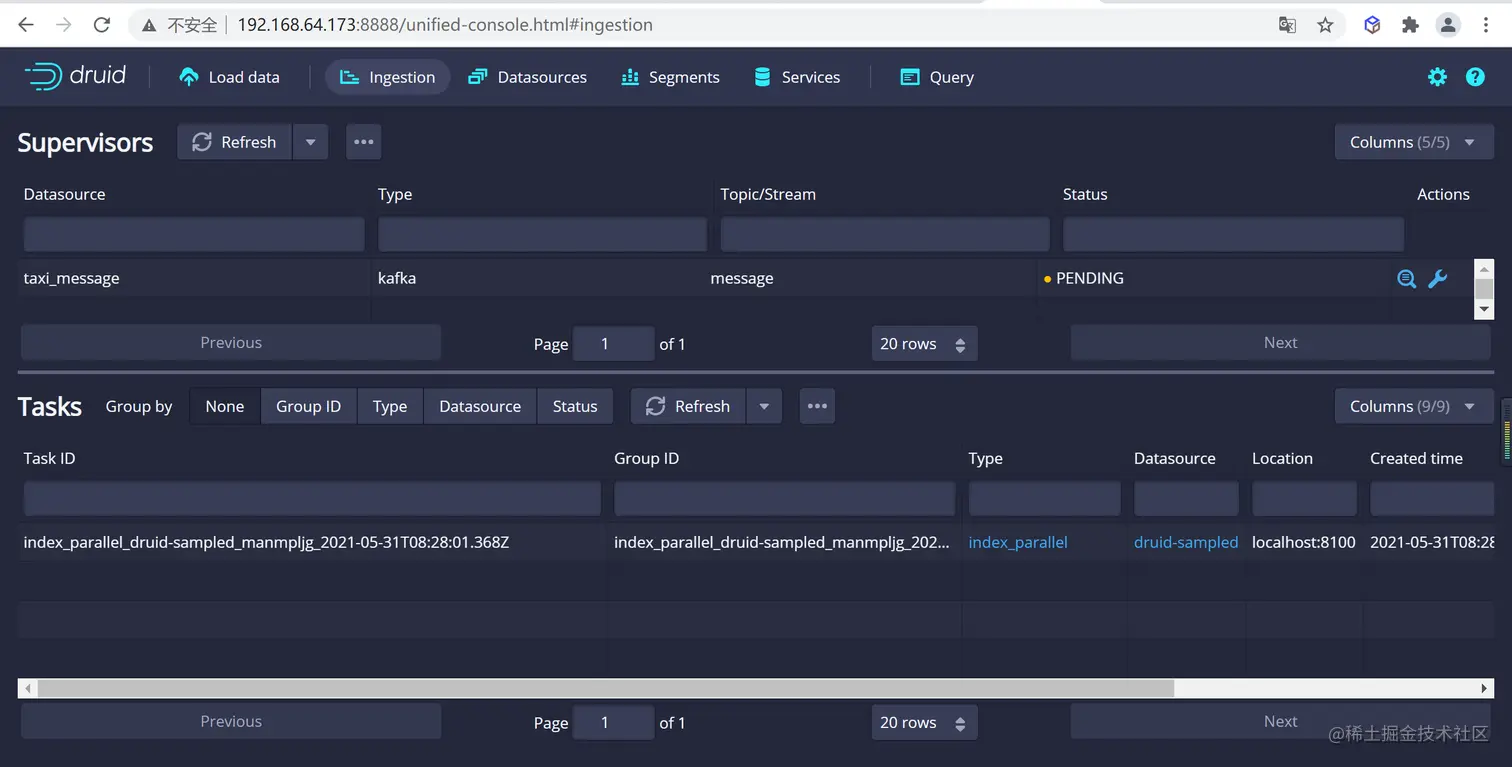Open the Query view
Image resolution: width=1512 pixels, height=767 pixels.
936,77
